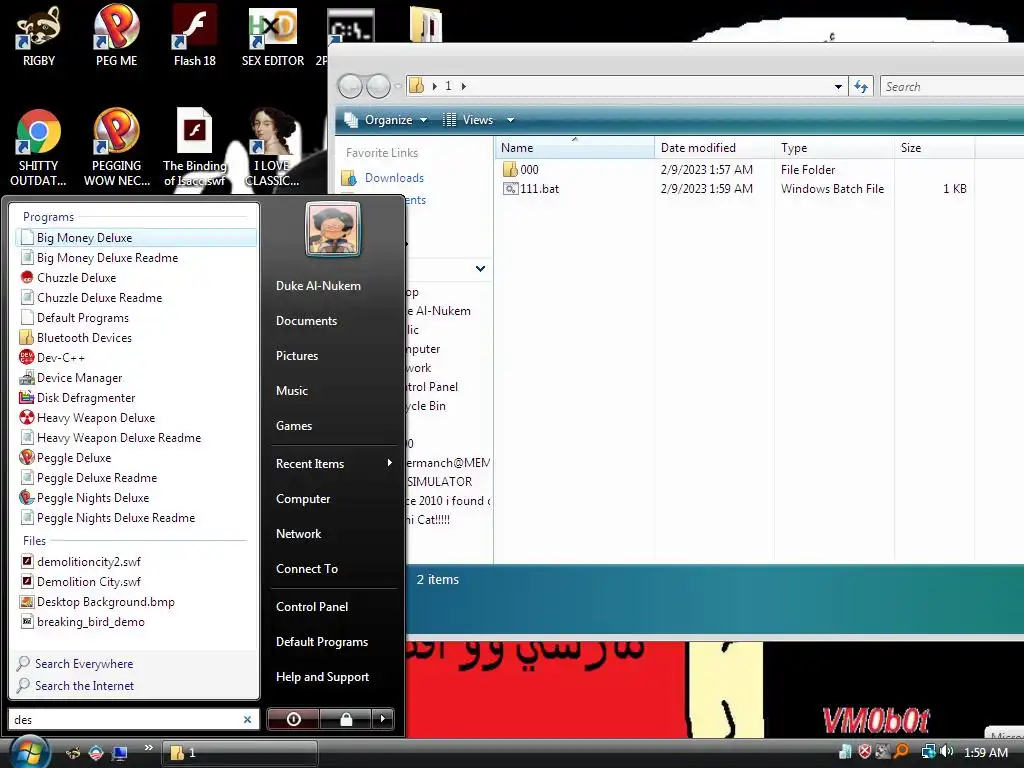This screenshot has width=1024, height=768.
Task: Click breadcrumb arrow after folder 1
Action: (x=464, y=86)
